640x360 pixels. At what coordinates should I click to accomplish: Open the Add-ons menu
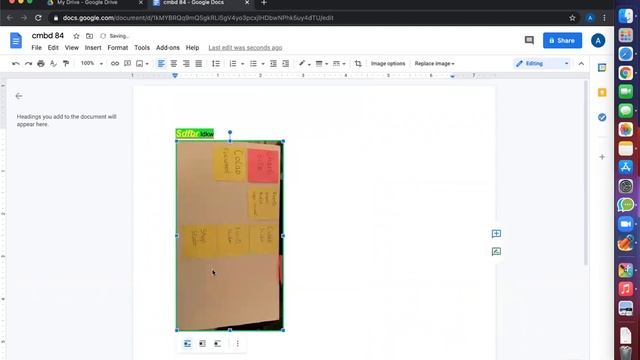pyautogui.click(x=168, y=48)
